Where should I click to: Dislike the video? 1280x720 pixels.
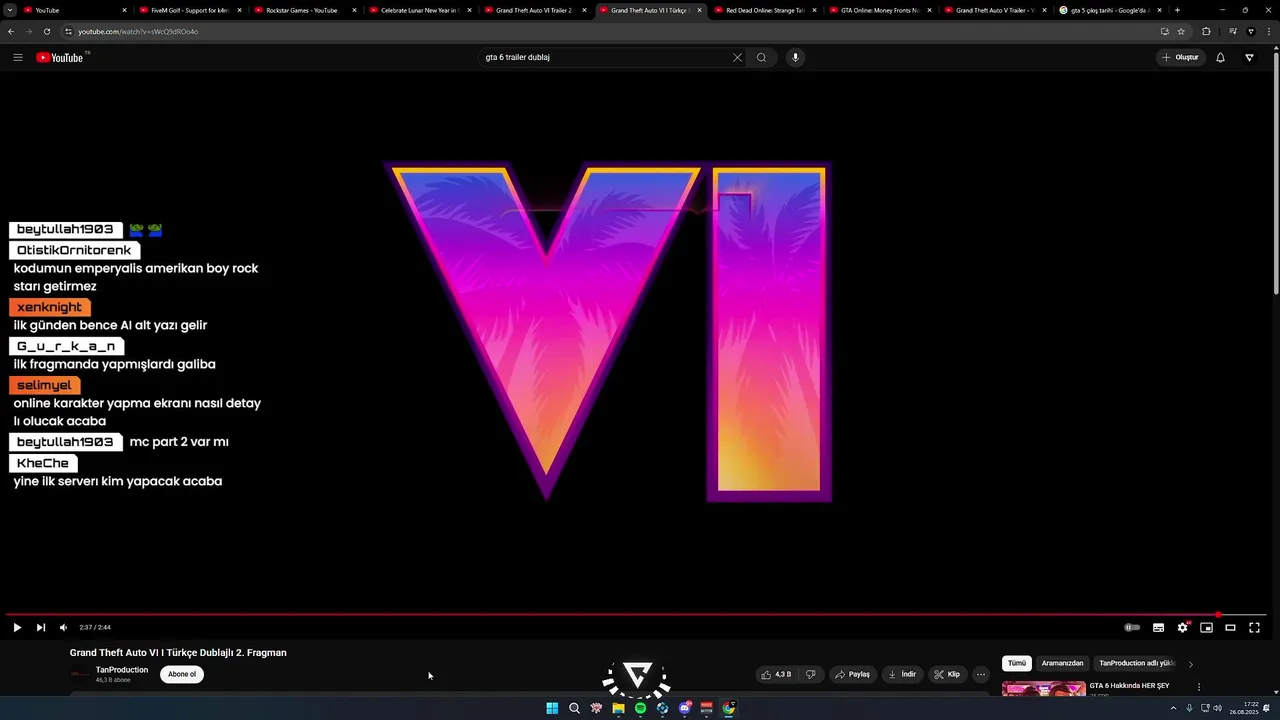pos(811,674)
